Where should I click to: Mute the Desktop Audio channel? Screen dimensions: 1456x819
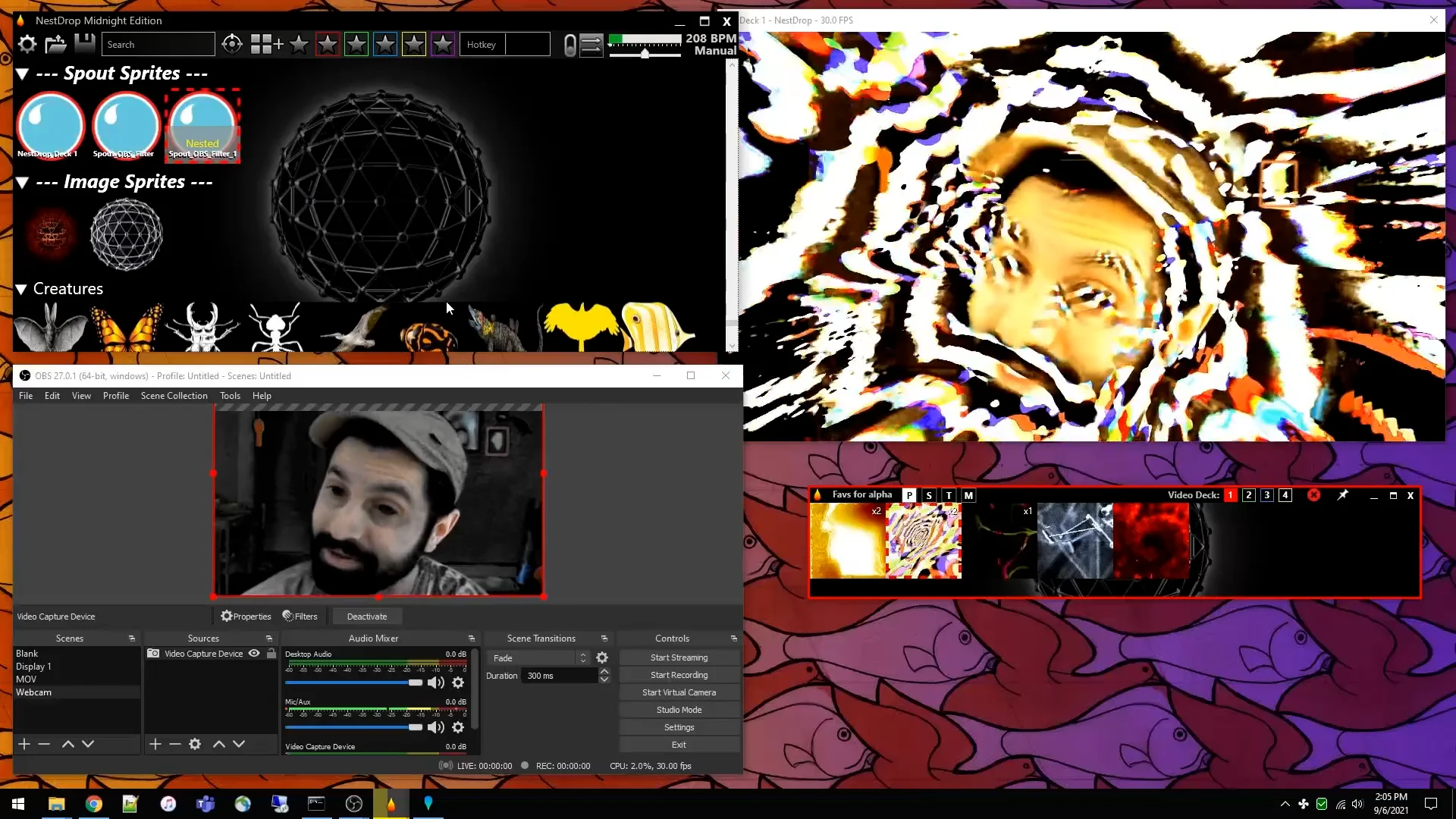pos(436,682)
